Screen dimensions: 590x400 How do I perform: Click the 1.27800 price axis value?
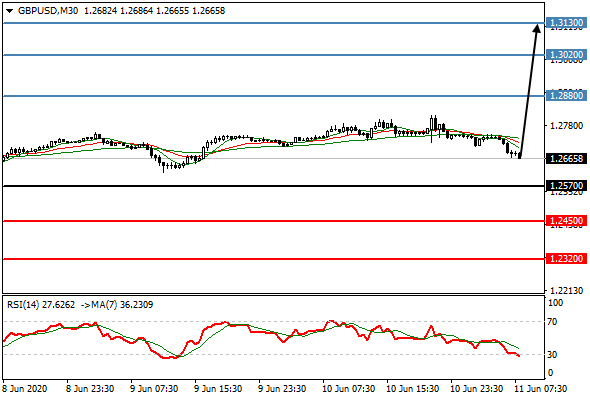click(x=566, y=125)
